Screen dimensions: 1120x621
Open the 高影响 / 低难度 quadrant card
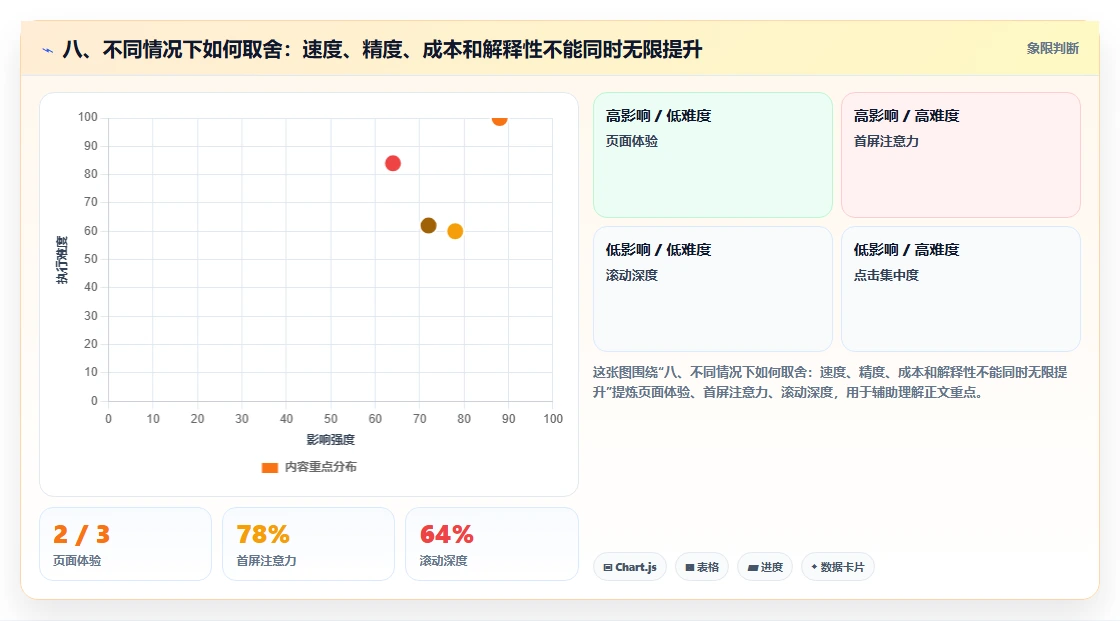(x=713, y=154)
